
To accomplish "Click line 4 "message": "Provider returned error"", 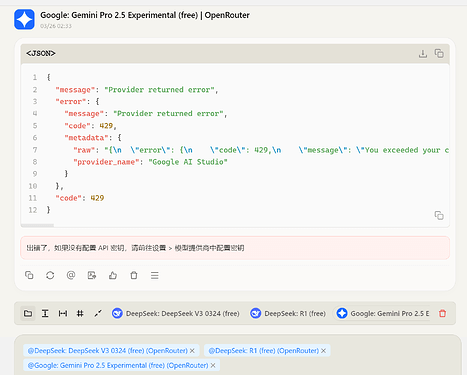I will click(146, 114).
